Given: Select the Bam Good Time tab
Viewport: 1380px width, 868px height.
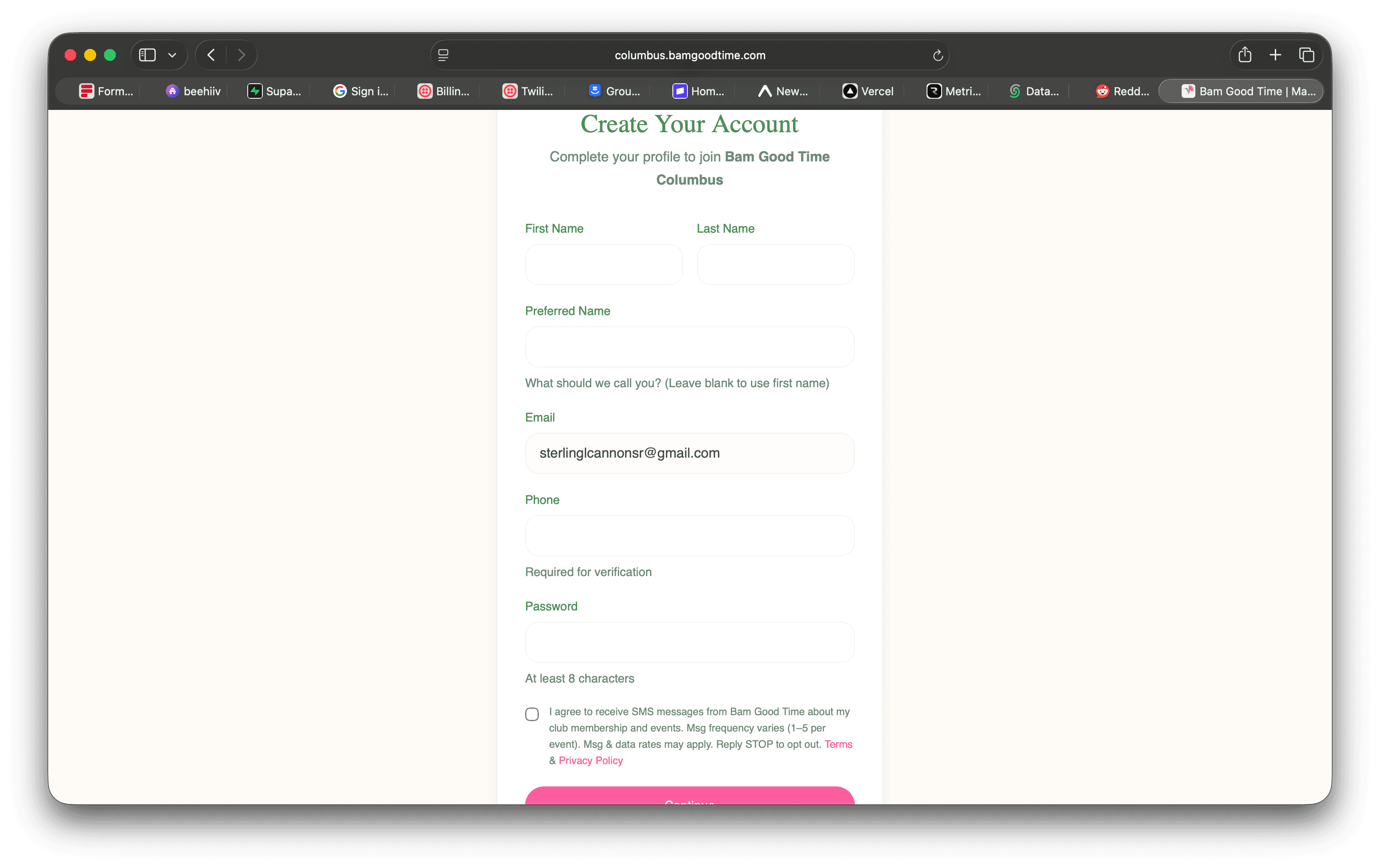Looking at the screenshot, I should 1241,91.
